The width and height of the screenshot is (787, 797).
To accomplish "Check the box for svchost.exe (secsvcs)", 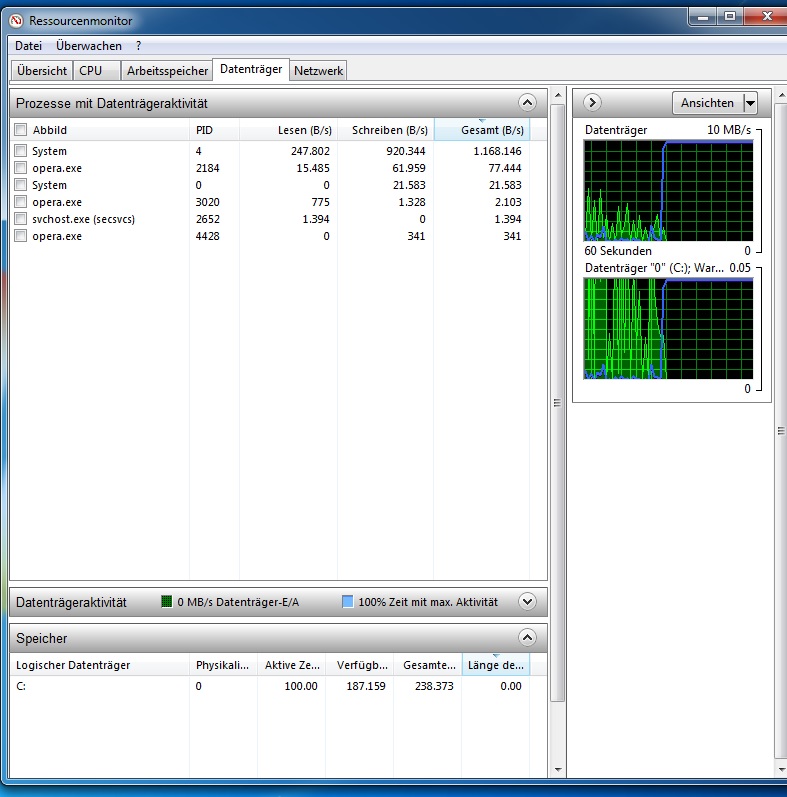I will click(20, 219).
